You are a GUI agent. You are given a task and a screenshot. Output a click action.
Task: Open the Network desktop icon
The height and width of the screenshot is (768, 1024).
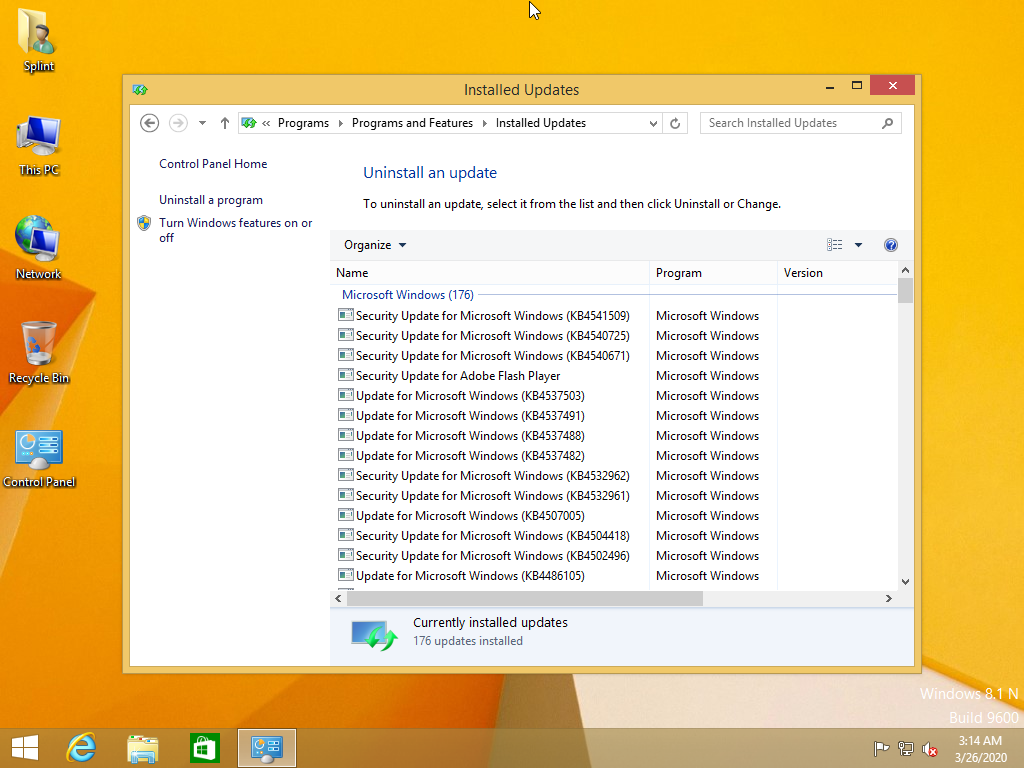39,248
